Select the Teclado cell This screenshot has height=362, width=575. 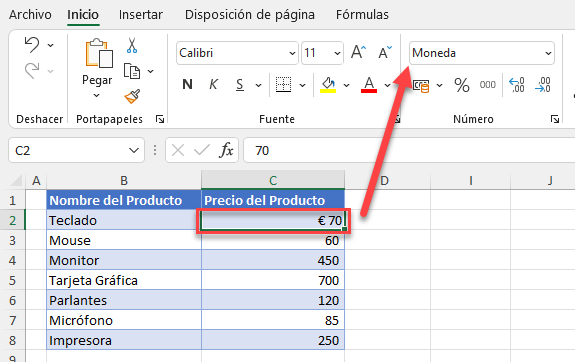click(x=124, y=220)
